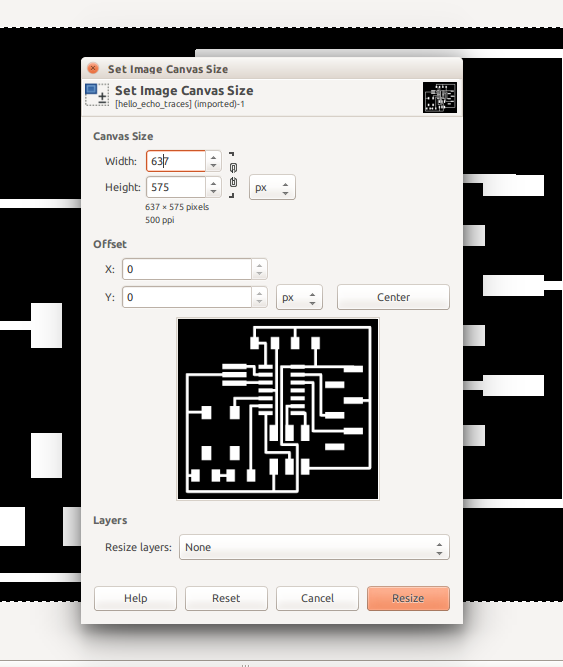Viewport: 563px width, 667px height.
Task: Focus the Offset X input field
Action: 187,269
